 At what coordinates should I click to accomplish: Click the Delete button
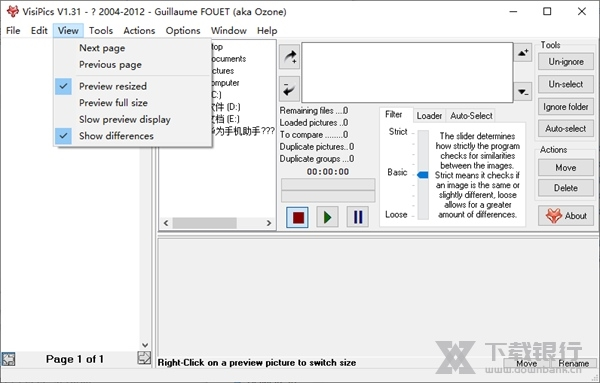pyautogui.click(x=566, y=188)
